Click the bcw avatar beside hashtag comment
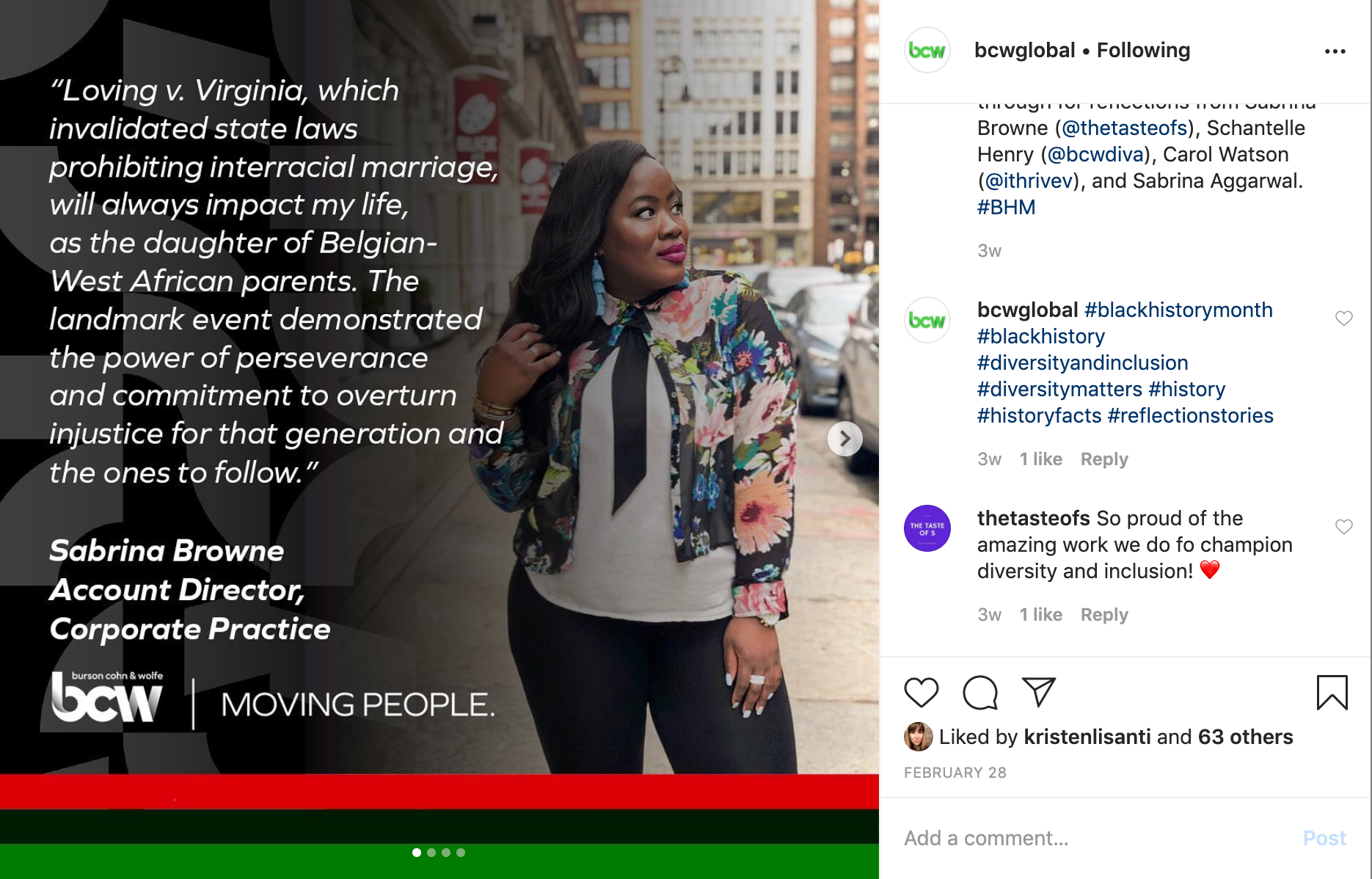1372x879 pixels. coord(927,320)
